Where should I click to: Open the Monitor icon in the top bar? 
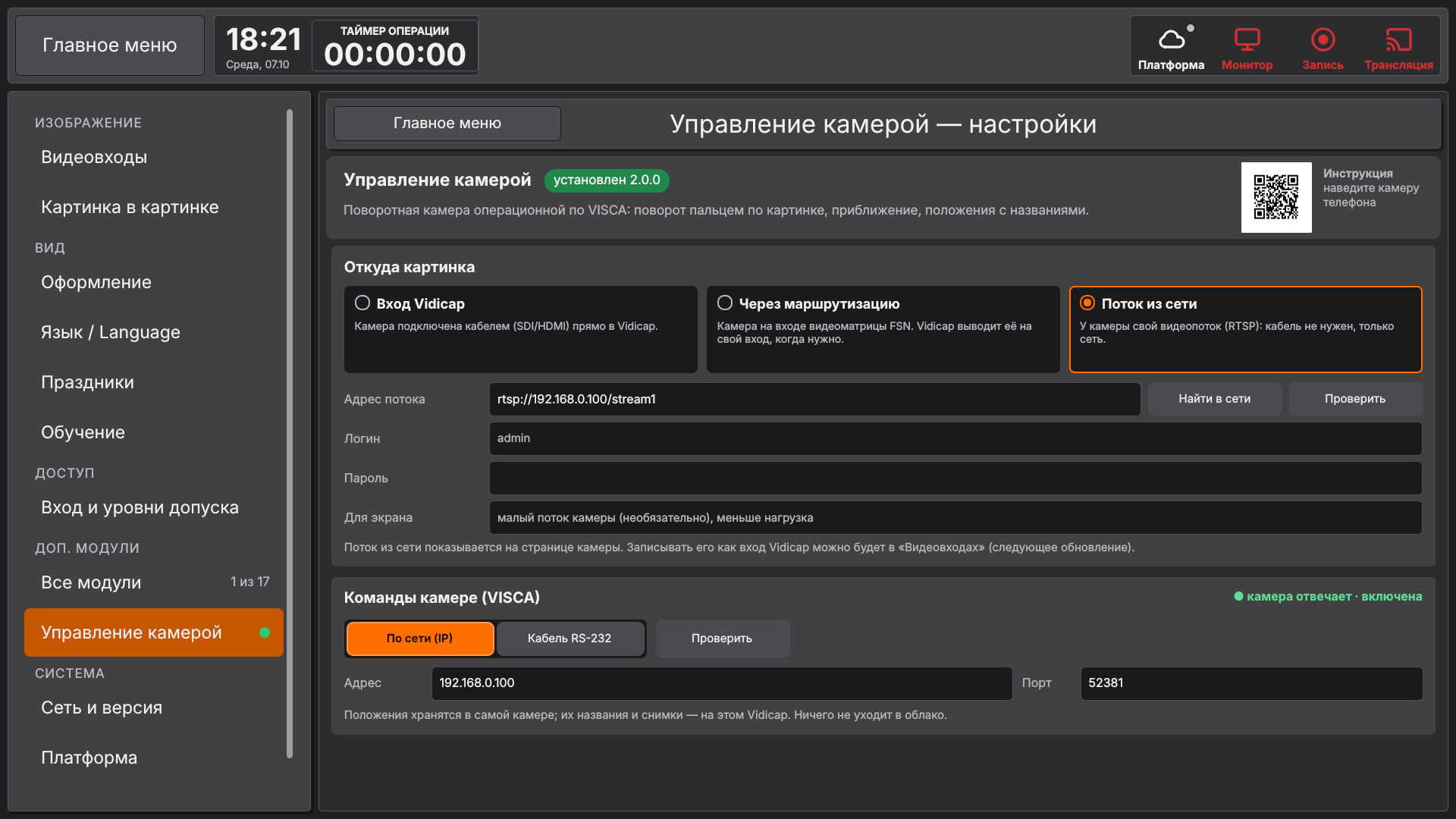[1247, 47]
